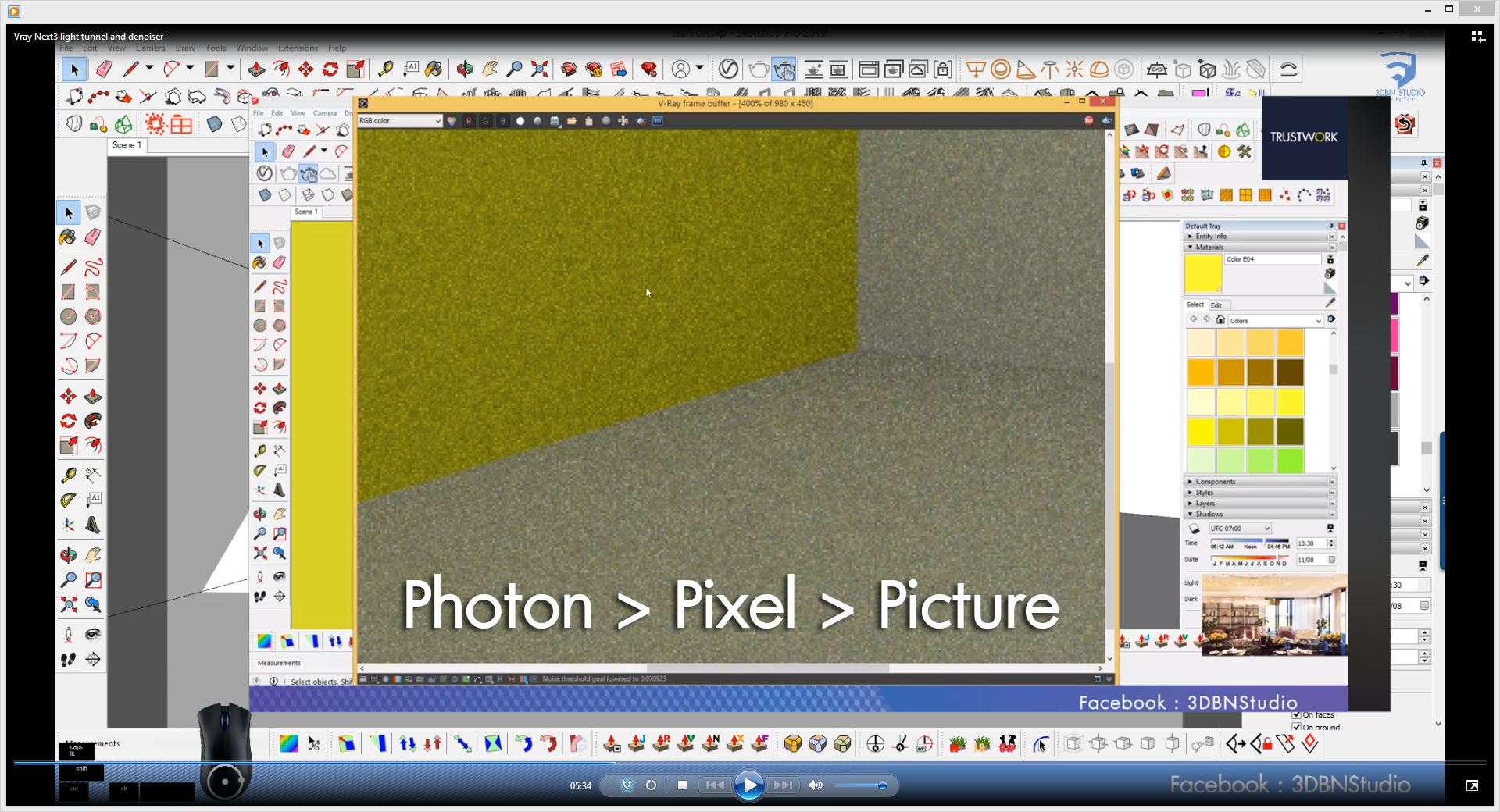Screen dimensions: 1500x812
Task: Choose the Pan hand tool
Action: click(490, 69)
